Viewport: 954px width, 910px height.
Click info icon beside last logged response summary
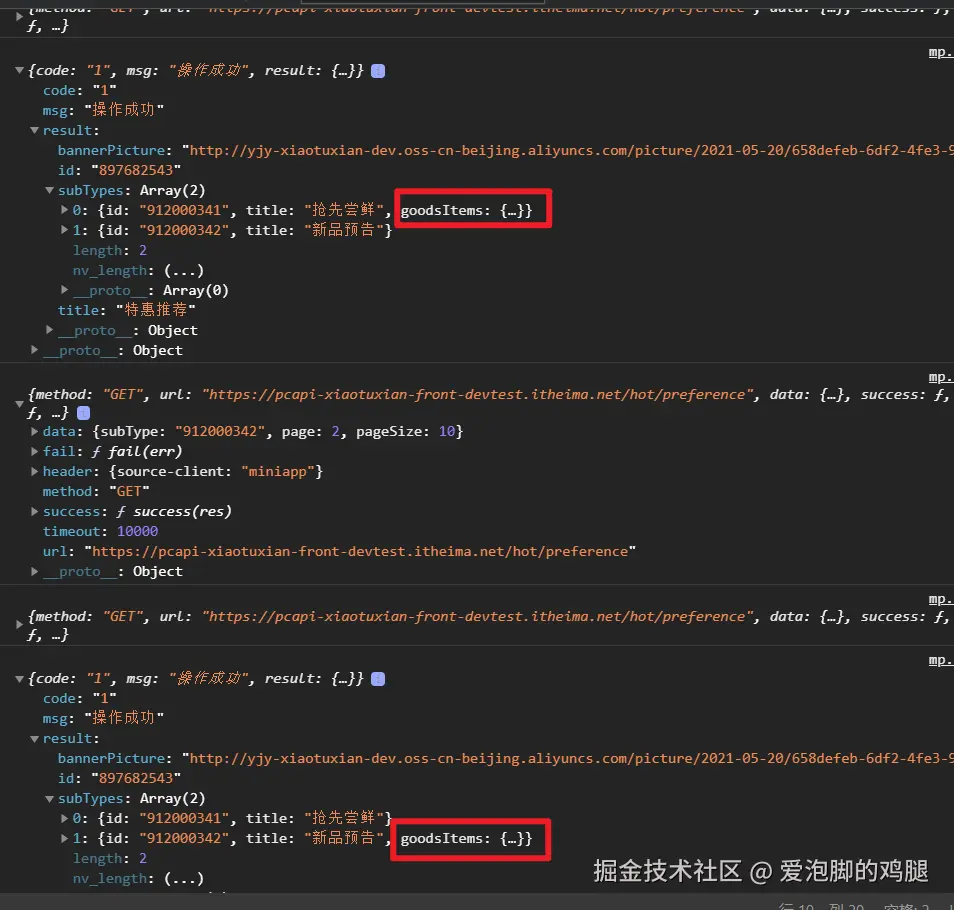point(378,679)
